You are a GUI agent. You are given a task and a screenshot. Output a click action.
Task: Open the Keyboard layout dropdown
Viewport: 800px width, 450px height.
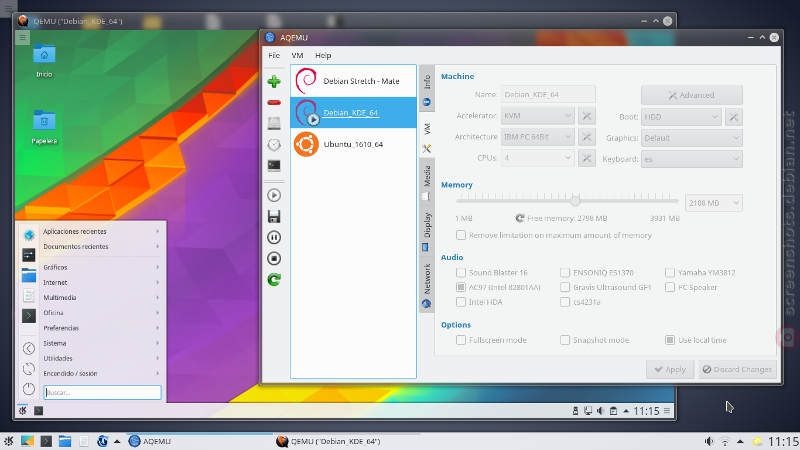coord(692,159)
